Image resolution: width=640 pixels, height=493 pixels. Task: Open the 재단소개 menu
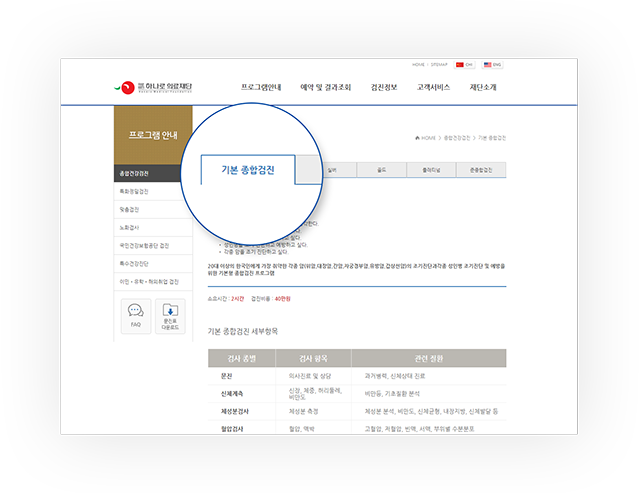point(484,87)
